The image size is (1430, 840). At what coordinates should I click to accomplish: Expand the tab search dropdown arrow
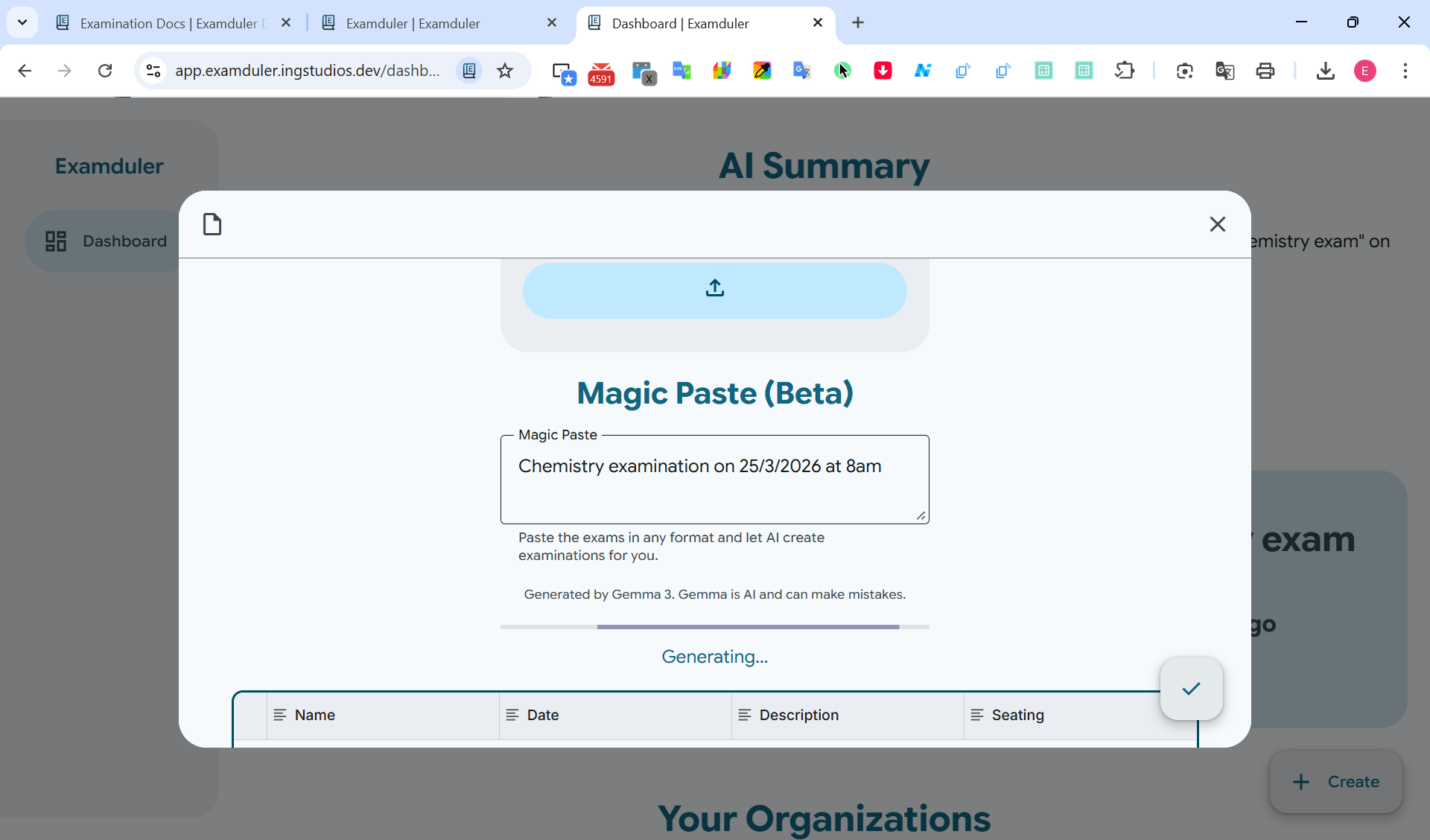coord(22,22)
